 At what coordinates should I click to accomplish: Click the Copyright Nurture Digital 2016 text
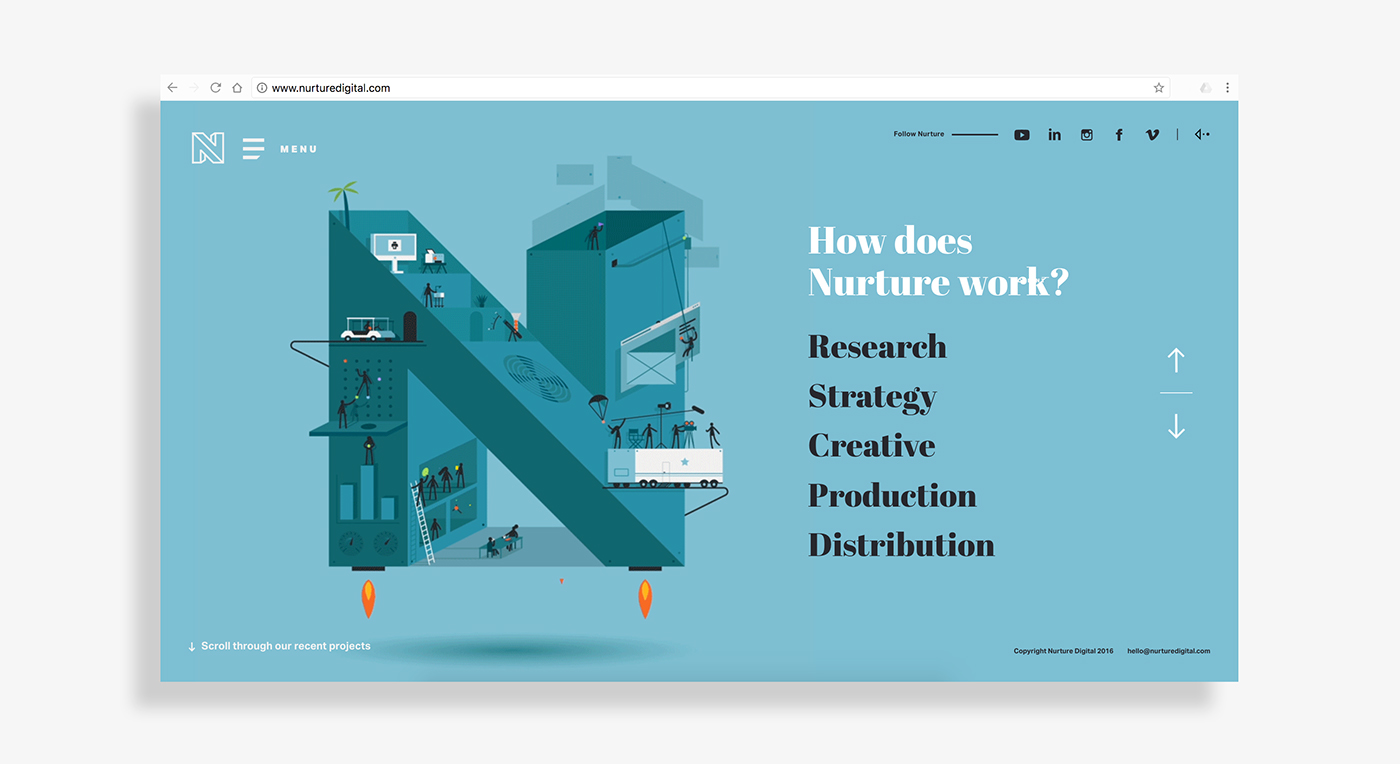[x=1063, y=651]
